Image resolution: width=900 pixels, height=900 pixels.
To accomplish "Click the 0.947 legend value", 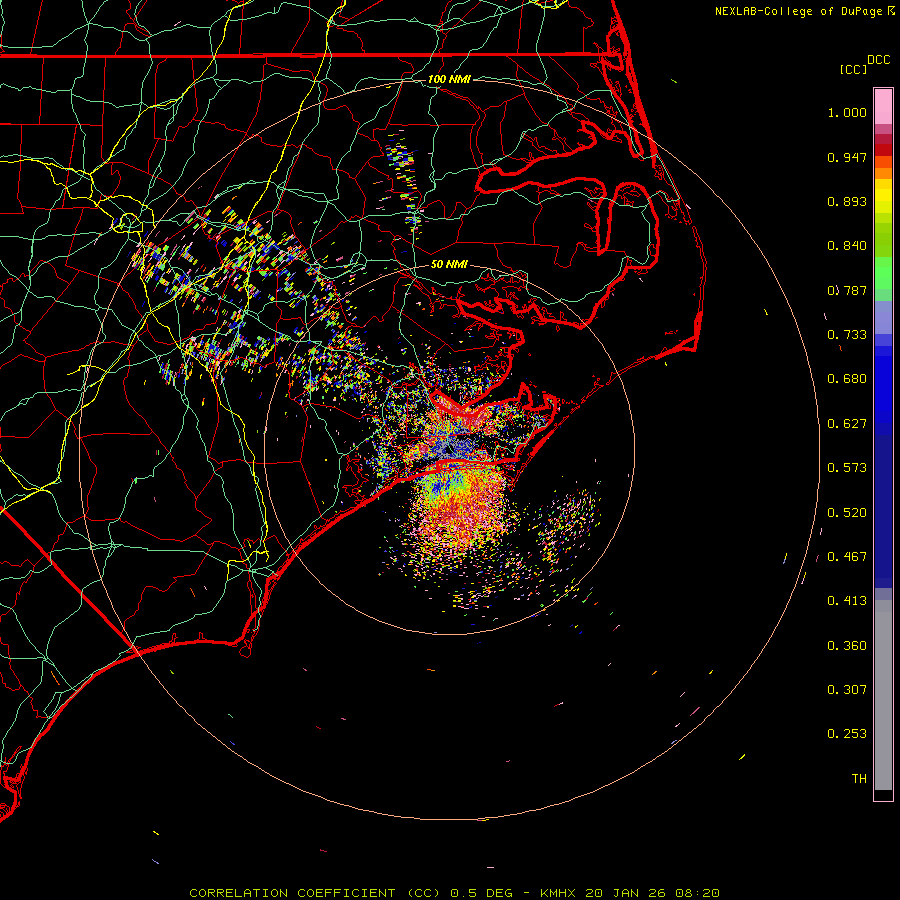I will pos(847,157).
